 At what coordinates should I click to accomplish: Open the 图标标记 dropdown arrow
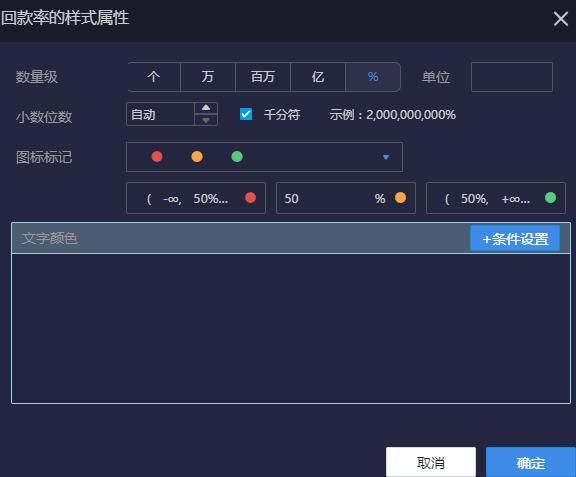[386, 157]
